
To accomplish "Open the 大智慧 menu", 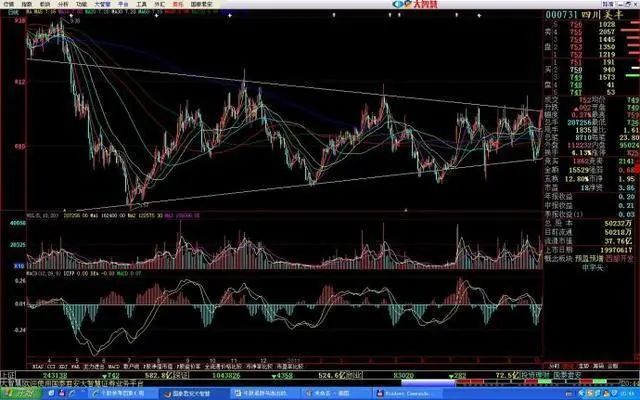I will pyautogui.click(x=102, y=4).
